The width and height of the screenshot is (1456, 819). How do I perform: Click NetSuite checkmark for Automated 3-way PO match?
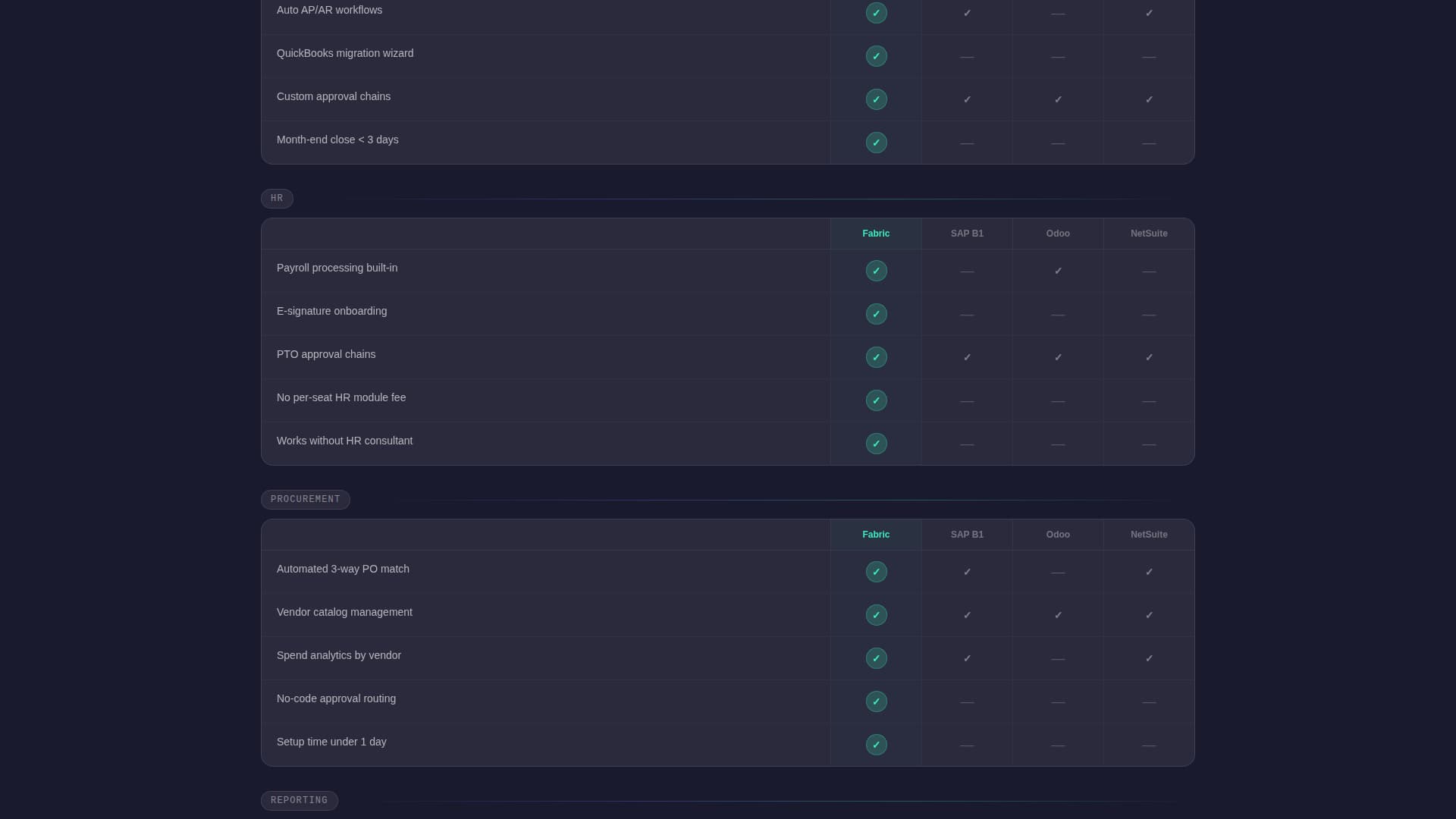(x=1149, y=572)
